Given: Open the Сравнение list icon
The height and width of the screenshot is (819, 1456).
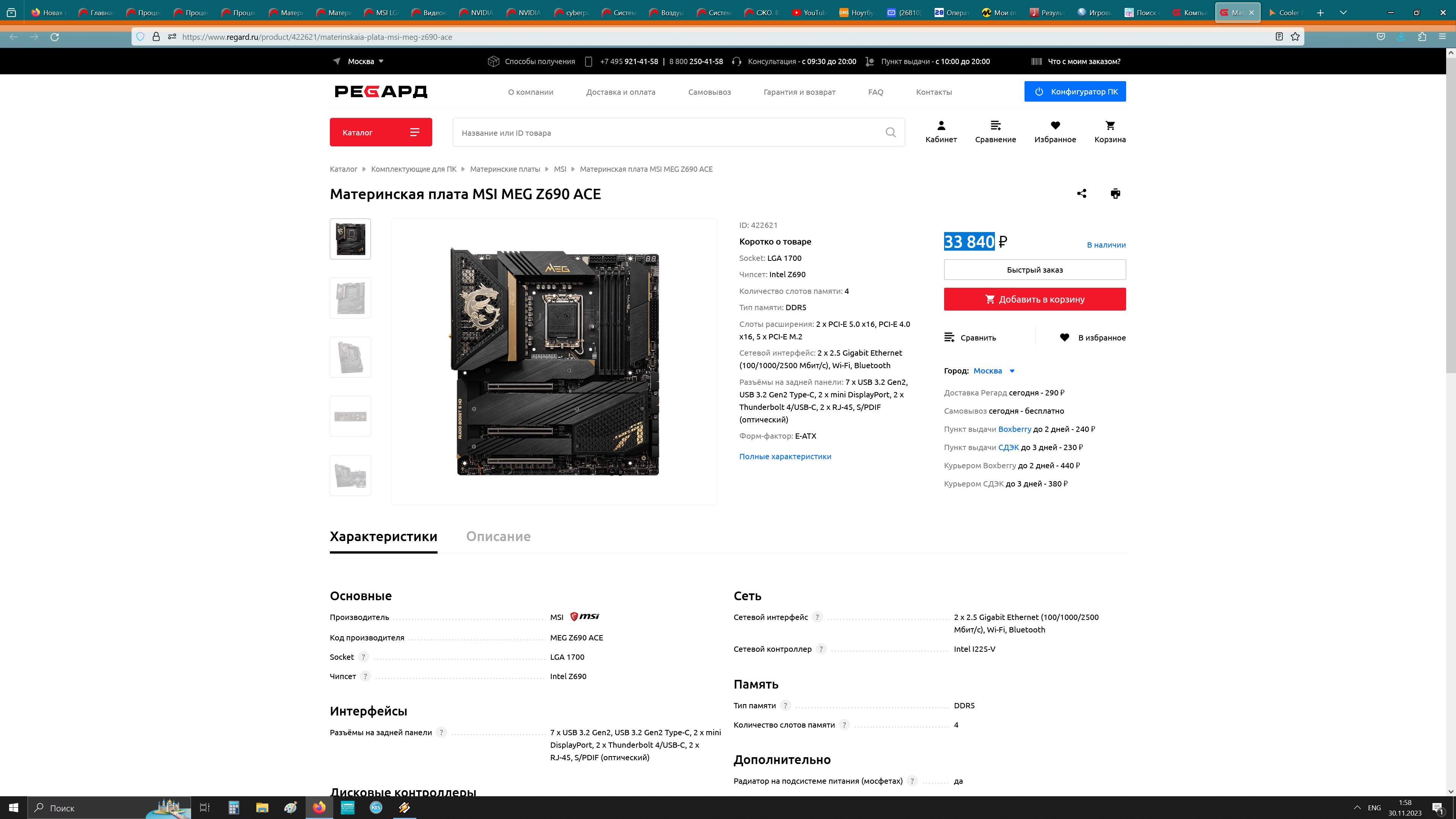Looking at the screenshot, I should pos(995,132).
